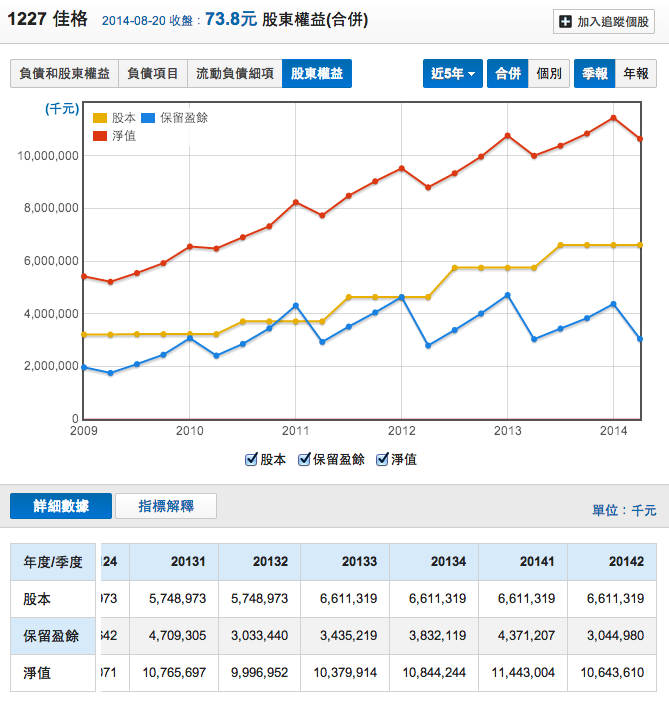
Task: Click the 20142 column header
Action: [x=623, y=562]
